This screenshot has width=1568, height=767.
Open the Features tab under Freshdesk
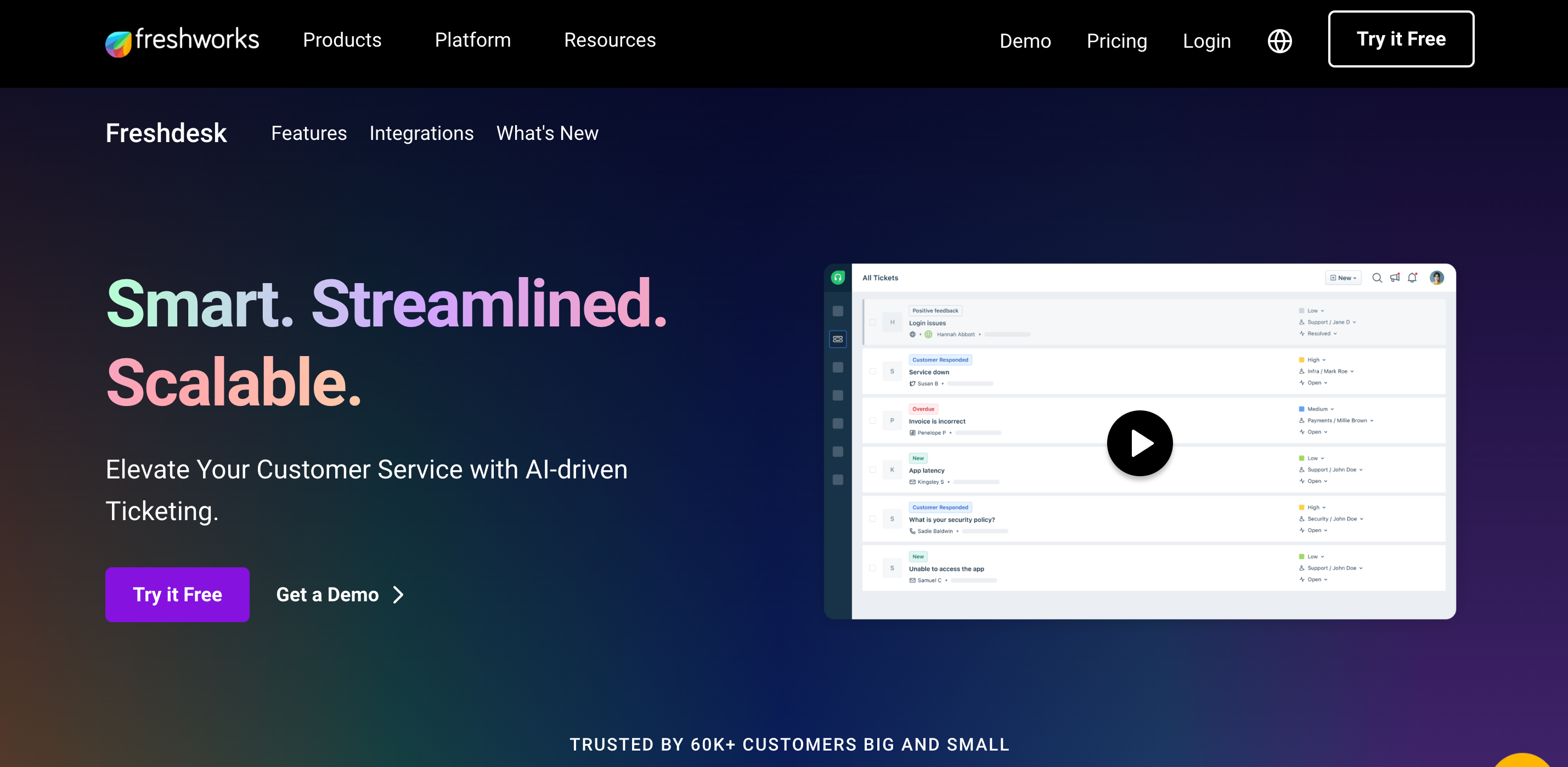[309, 133]
